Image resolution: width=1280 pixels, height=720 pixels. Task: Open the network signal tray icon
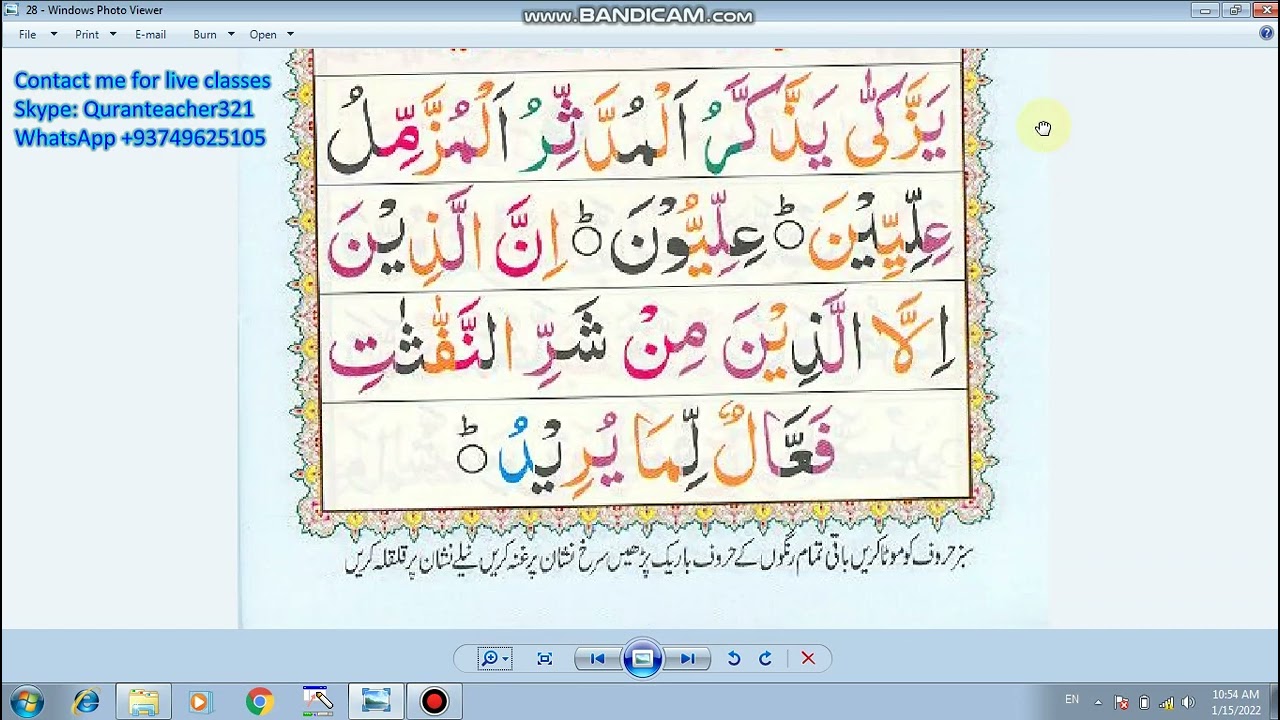[1166, 702]
